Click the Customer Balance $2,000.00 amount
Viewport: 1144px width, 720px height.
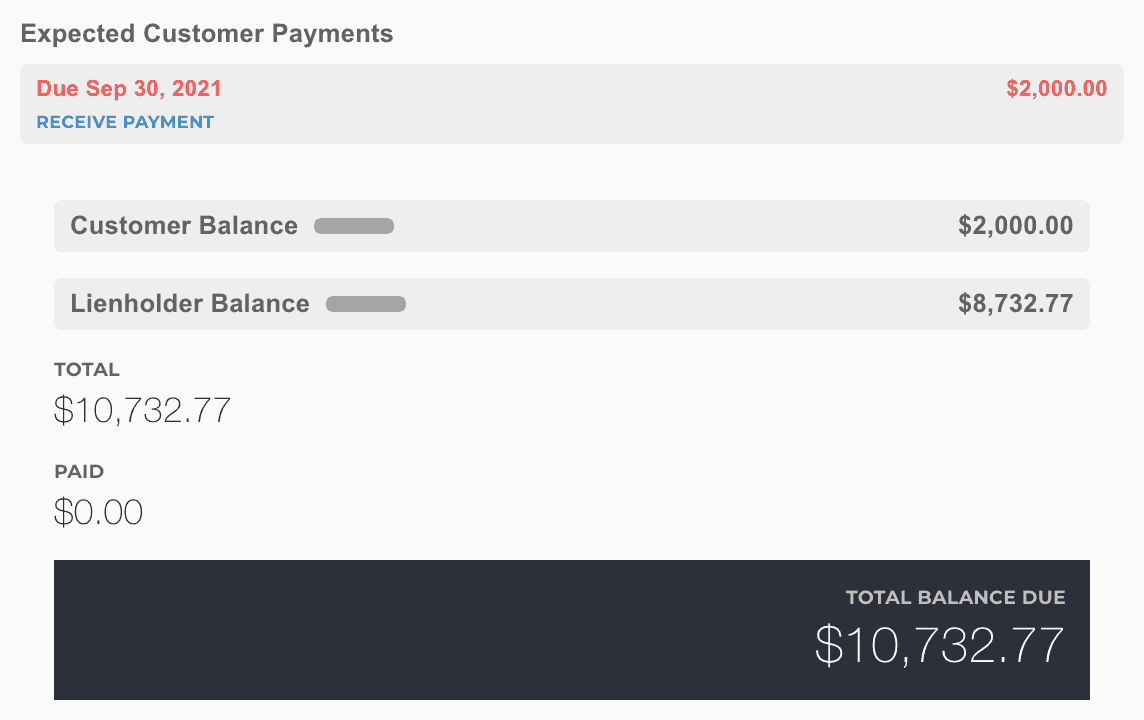coord(1015,226)
